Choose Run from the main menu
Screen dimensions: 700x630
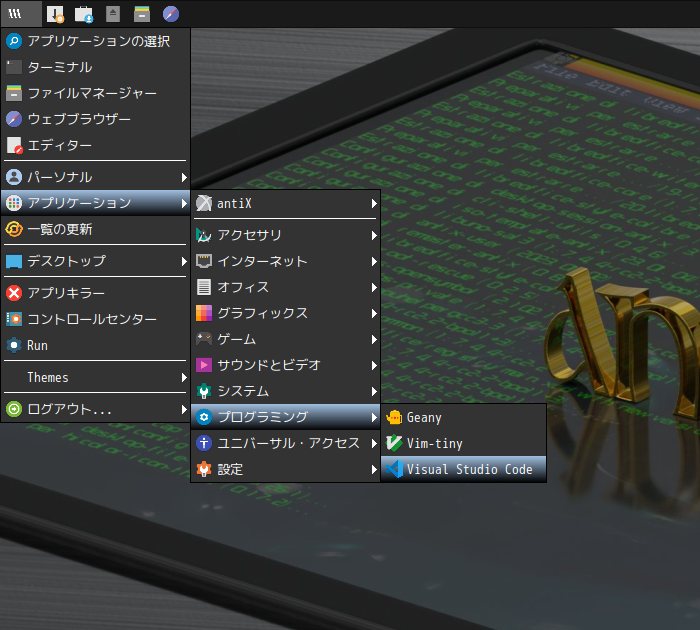tap(96, 345)
